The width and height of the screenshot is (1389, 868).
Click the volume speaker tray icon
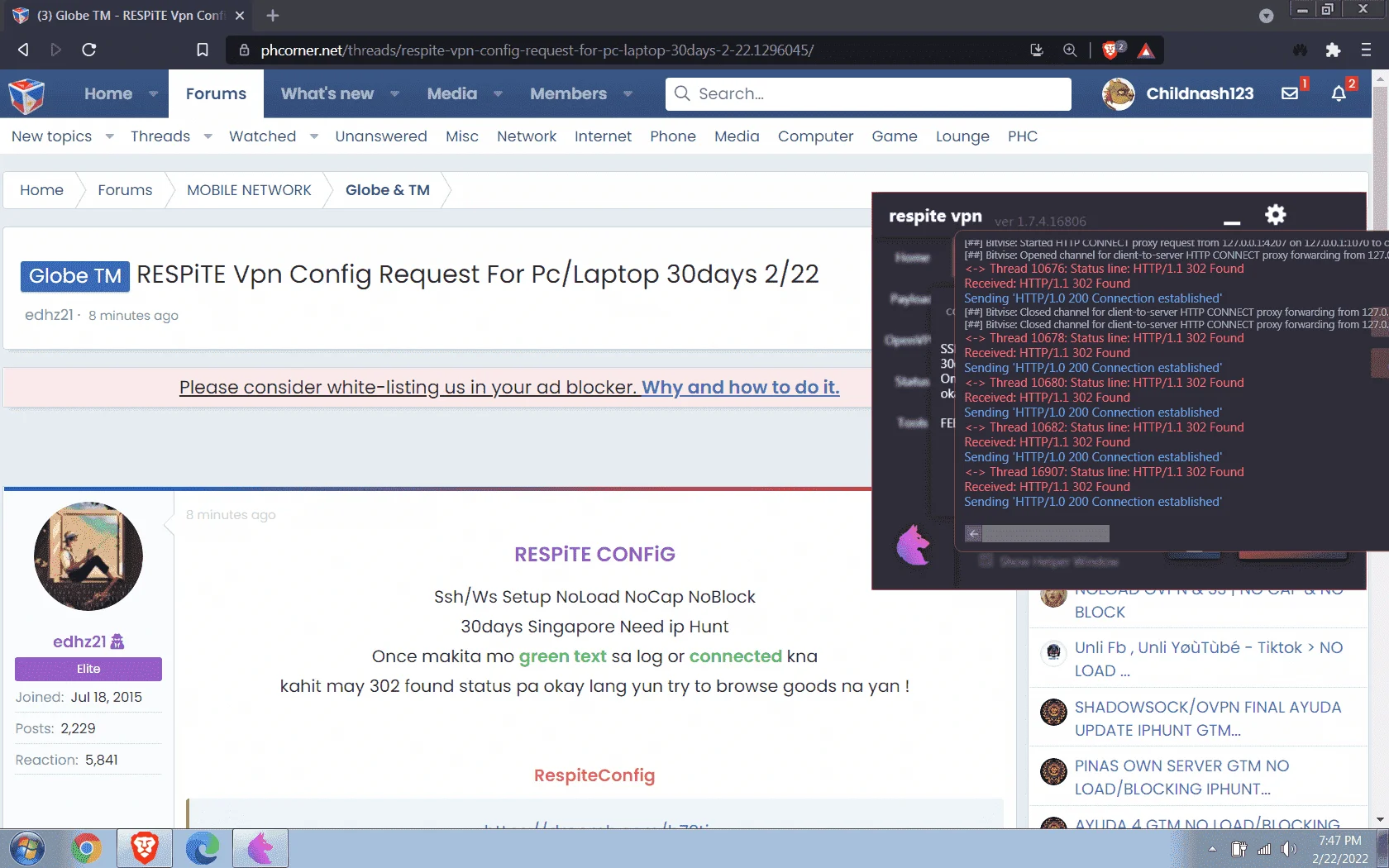[x=1288, y=849]
